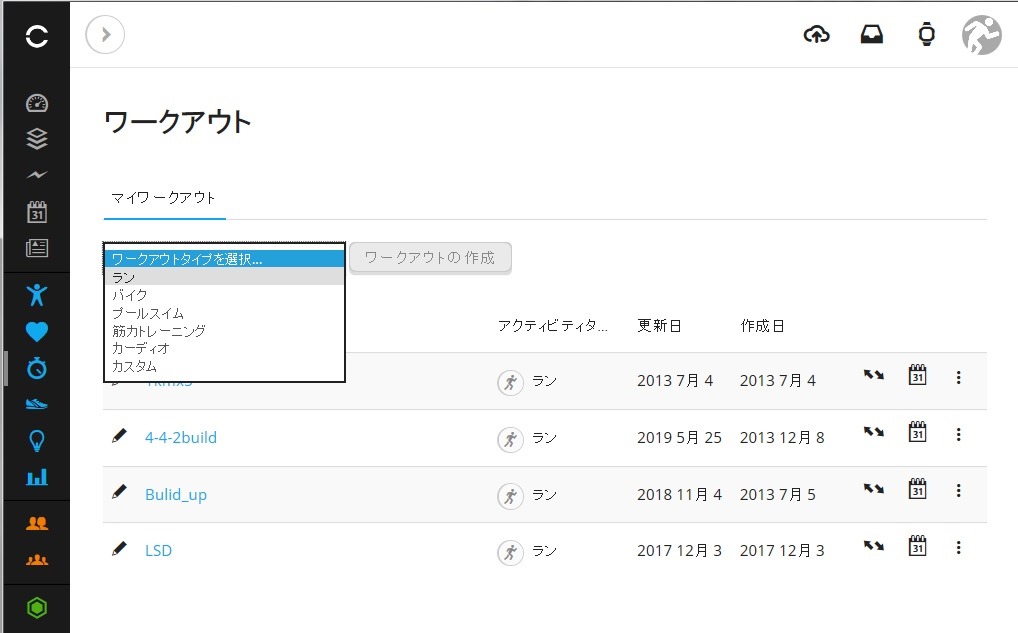
Task: Open the runner profile avatar
Action: tap(981, 35)
